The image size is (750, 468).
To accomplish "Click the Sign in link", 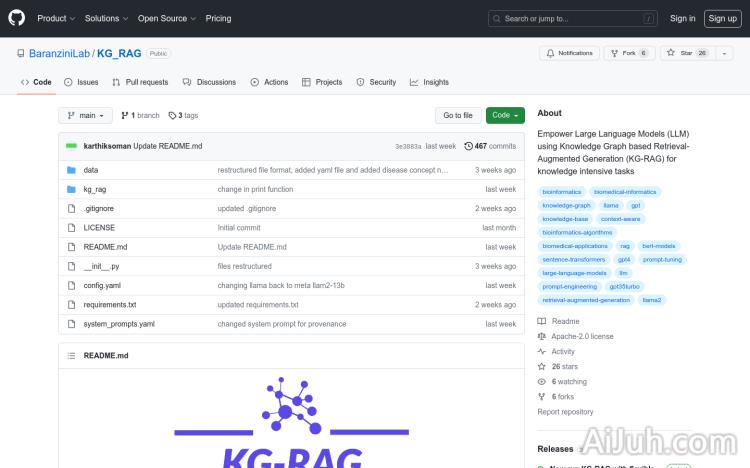I will (683, 18).
